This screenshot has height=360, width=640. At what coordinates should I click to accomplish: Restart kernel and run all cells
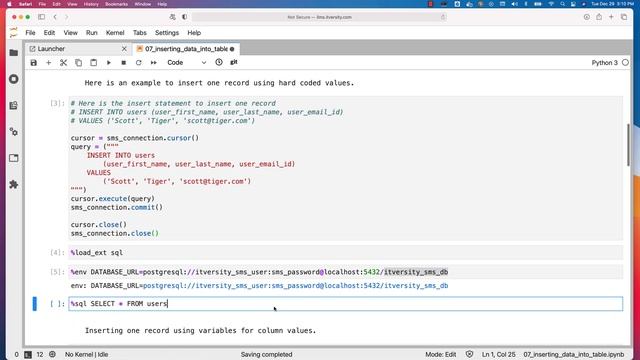tap(153, 63)
